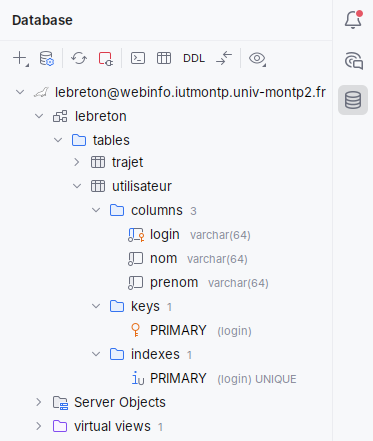Collapse the utilisateur table
Image resolution: width=373 pixels, height=441 pixels.
[x=77, y=186]
